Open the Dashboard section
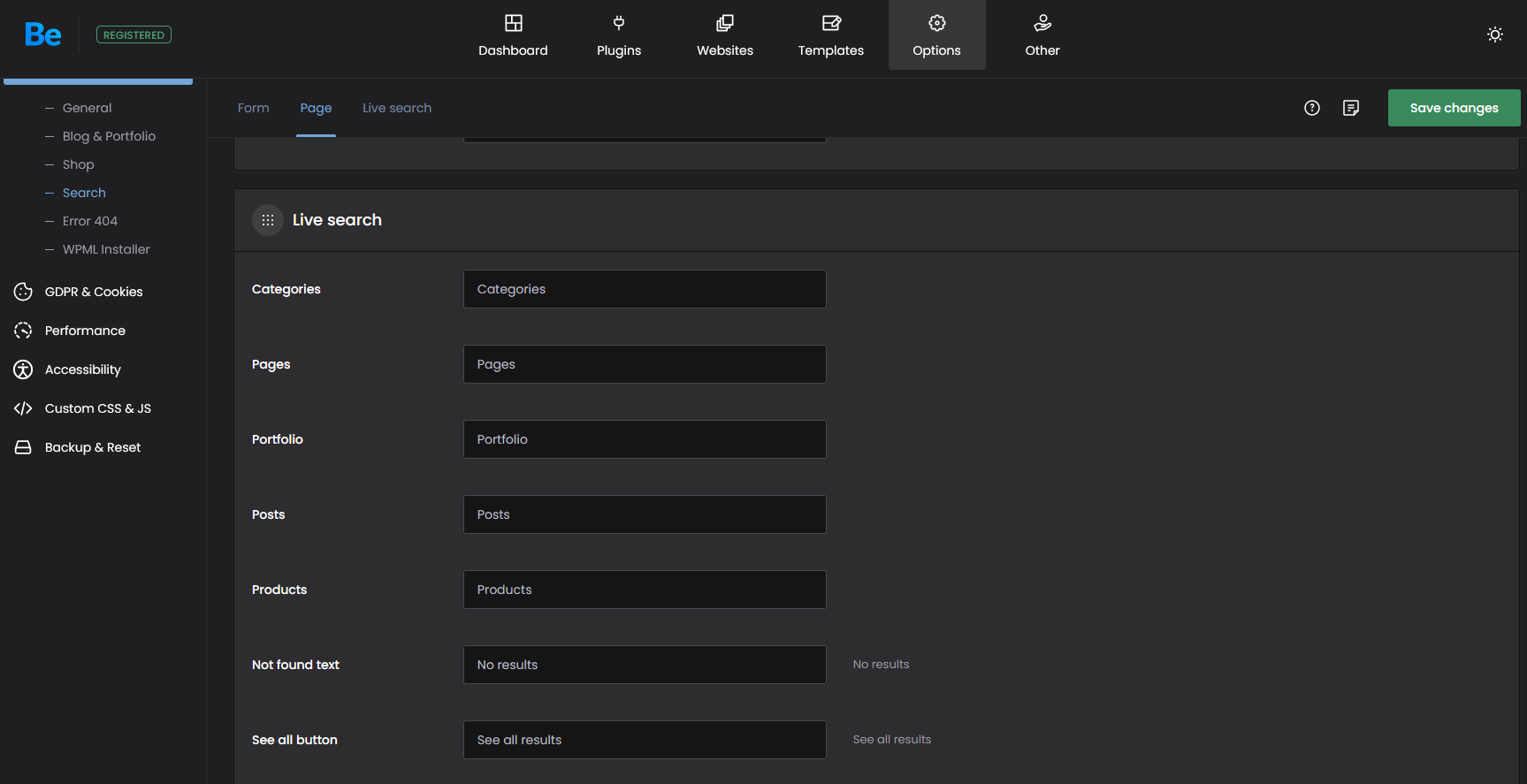1527x784 pixels. point(513,35)
